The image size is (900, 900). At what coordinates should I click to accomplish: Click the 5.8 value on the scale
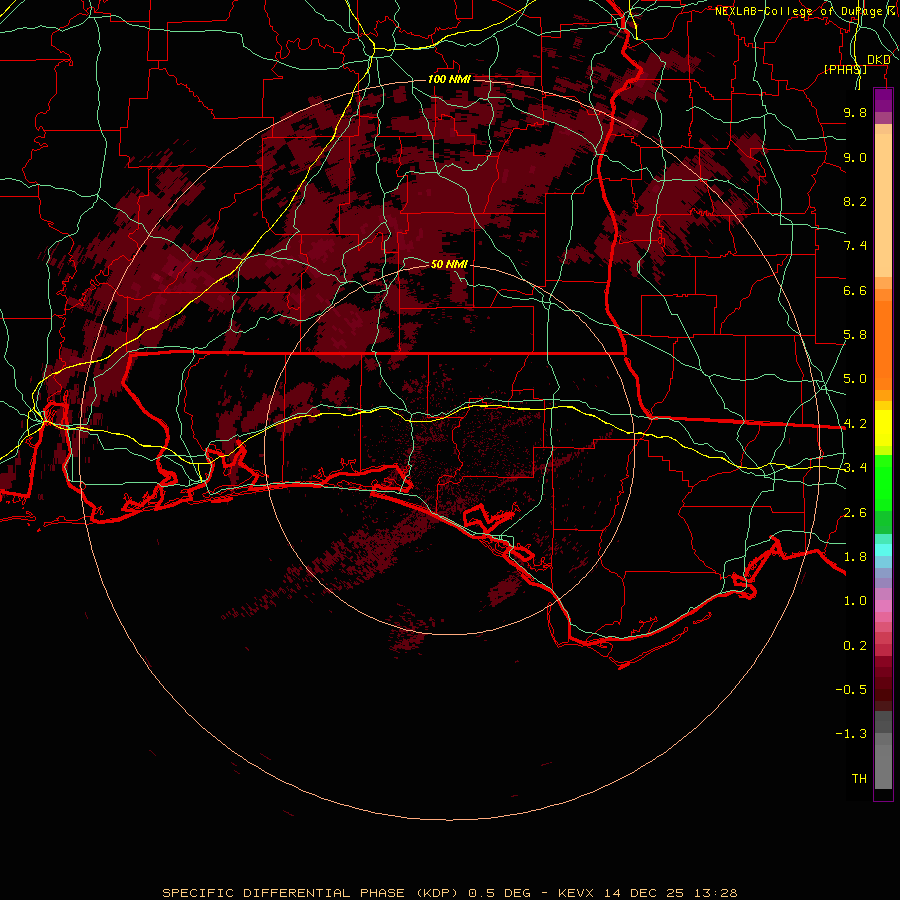(855, 335)
